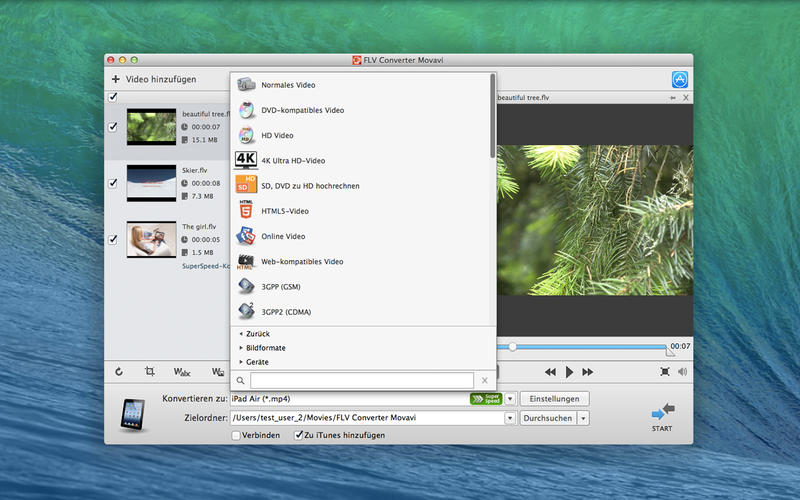Enable the Verbinden checkbox

[x=236, y=435]
